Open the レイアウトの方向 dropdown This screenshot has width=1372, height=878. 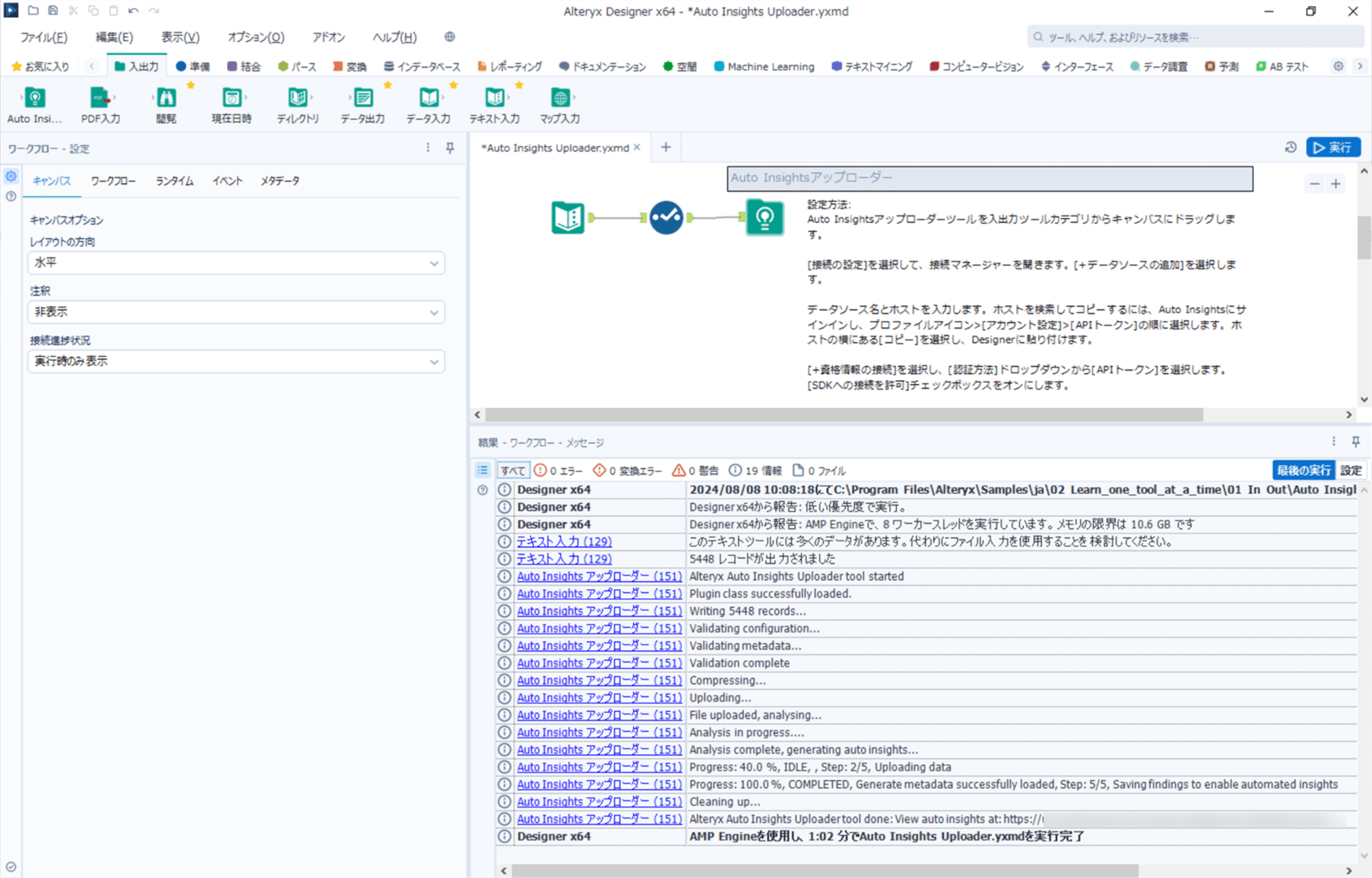click(x=236, y=263)
